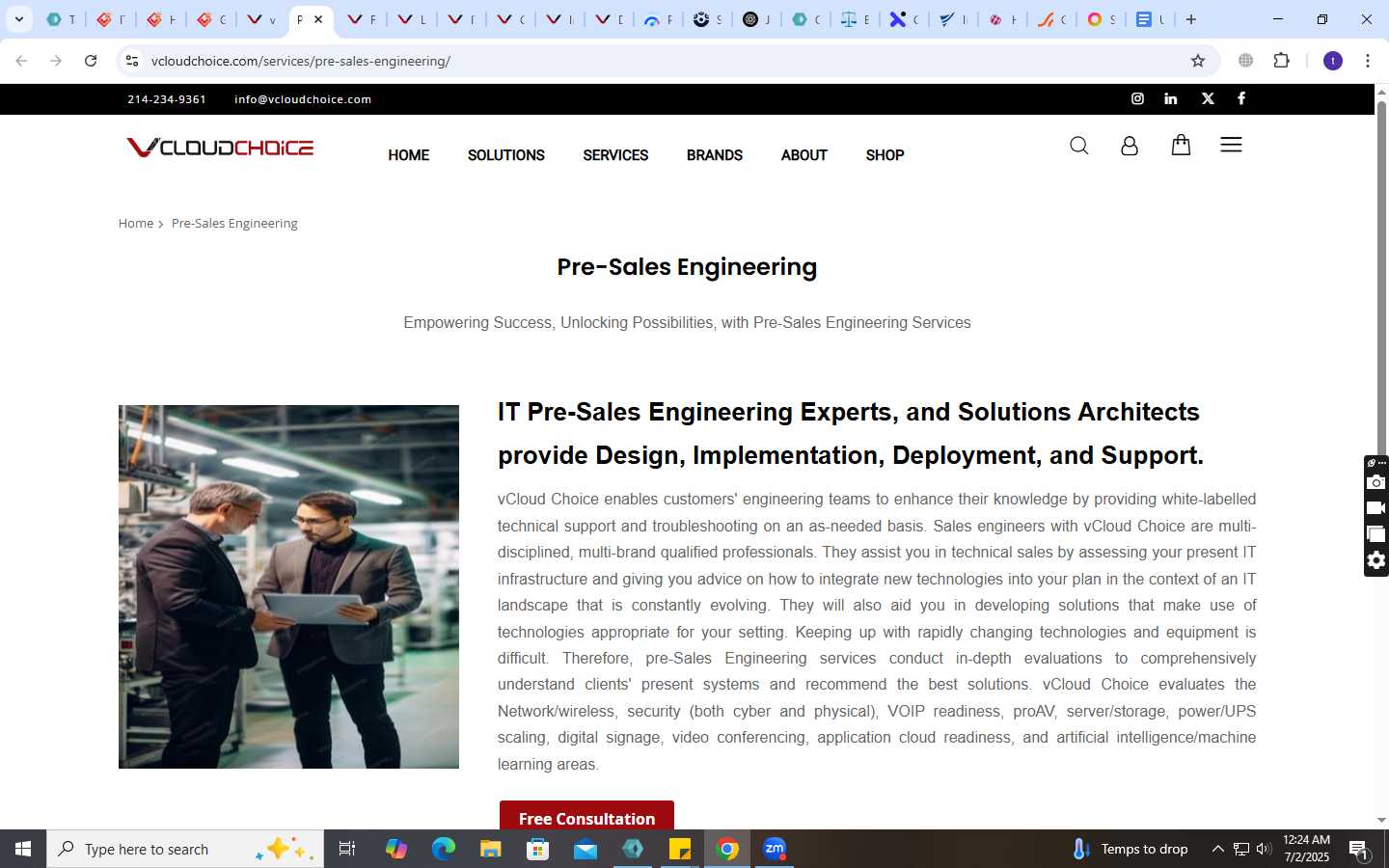Click the Free Consultation button
The image size is (1389, 868).
coord(586,816)
